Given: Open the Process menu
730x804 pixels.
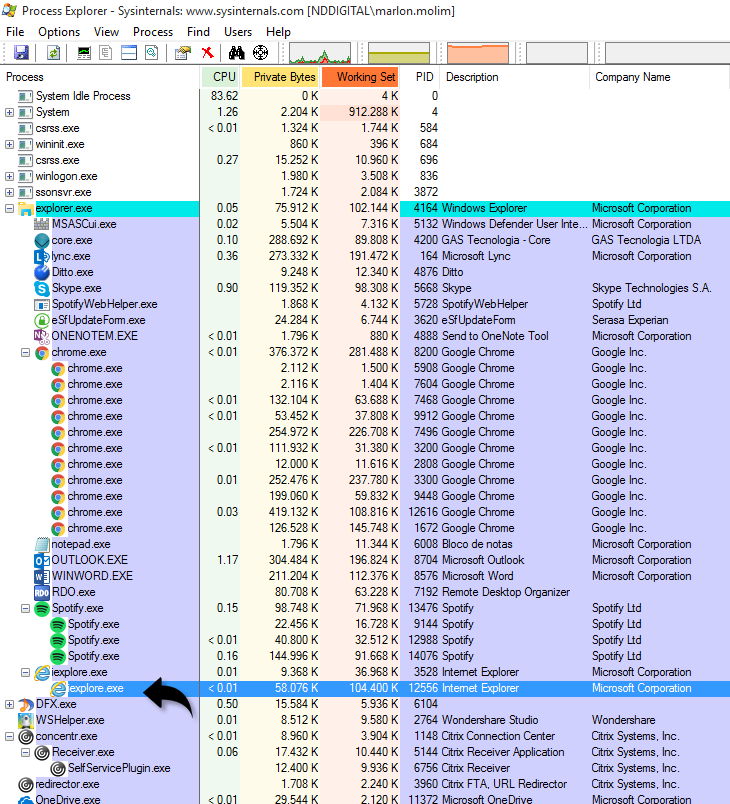Looking at the screenshot, I should (153, 32).
